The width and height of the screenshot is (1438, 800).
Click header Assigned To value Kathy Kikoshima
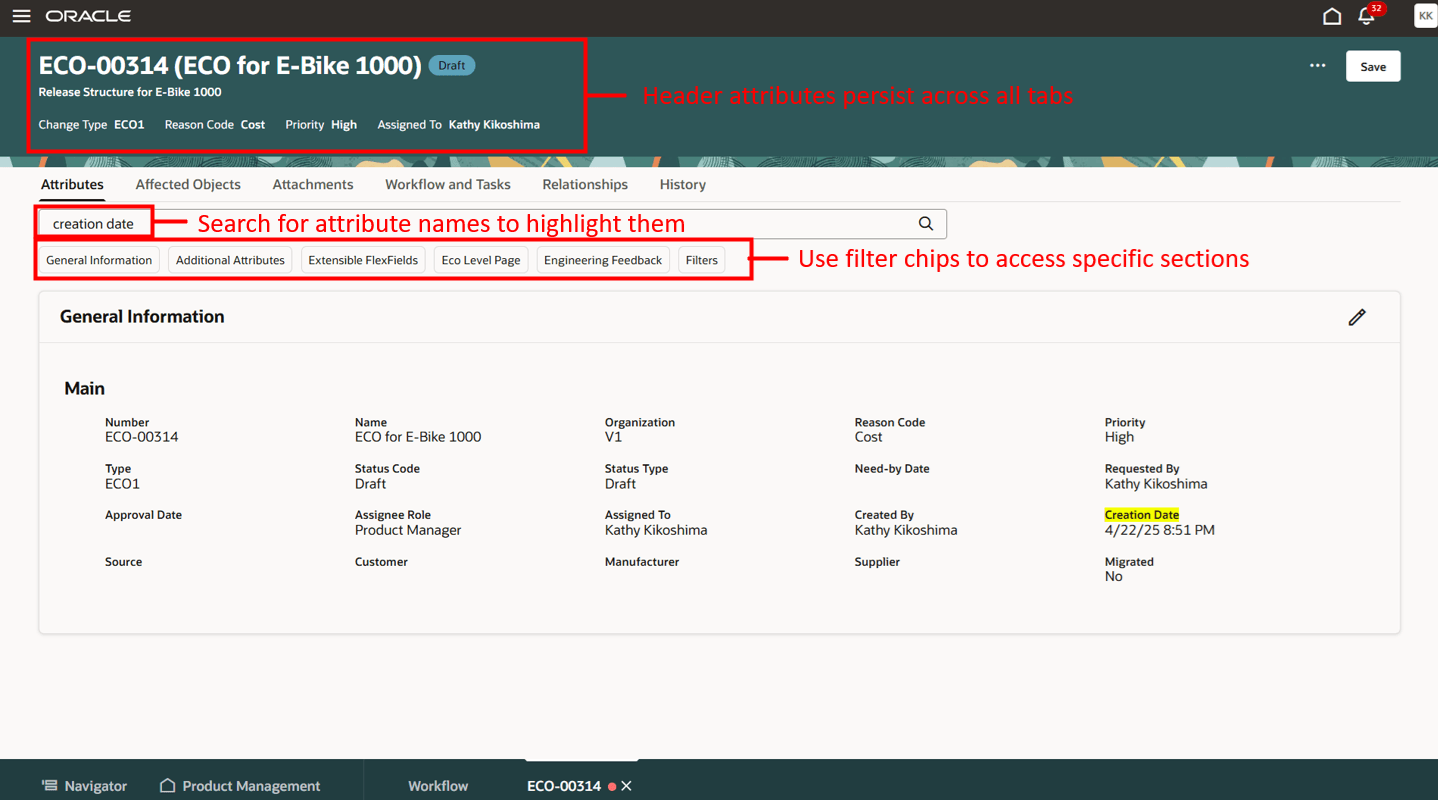494,125
